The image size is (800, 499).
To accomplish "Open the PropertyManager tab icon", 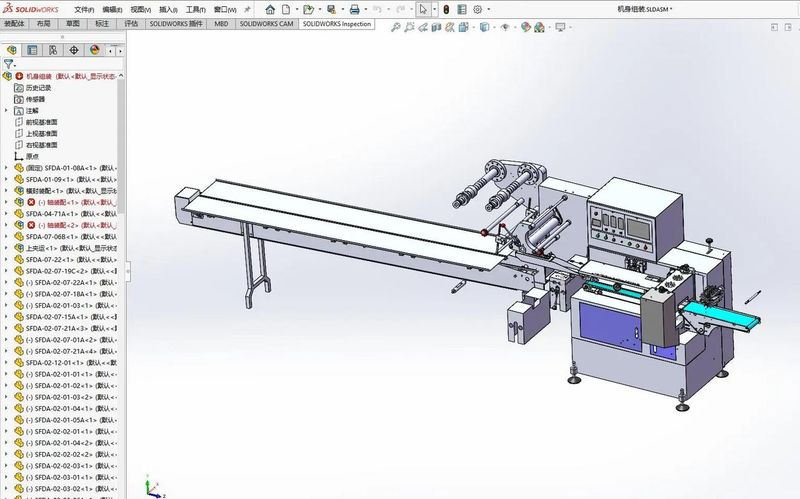I will pos(32,50).
